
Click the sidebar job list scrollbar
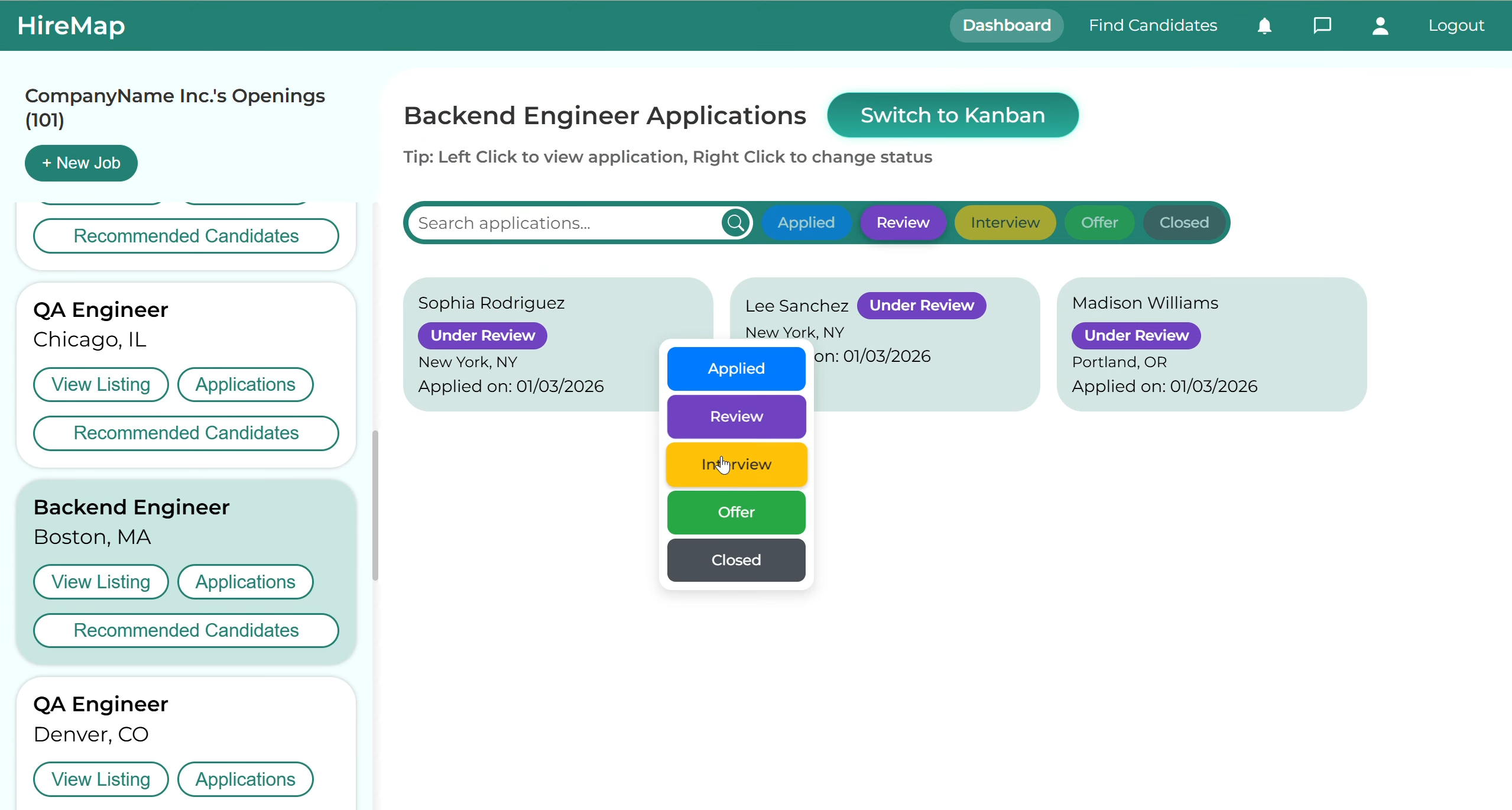click(375, 506)
